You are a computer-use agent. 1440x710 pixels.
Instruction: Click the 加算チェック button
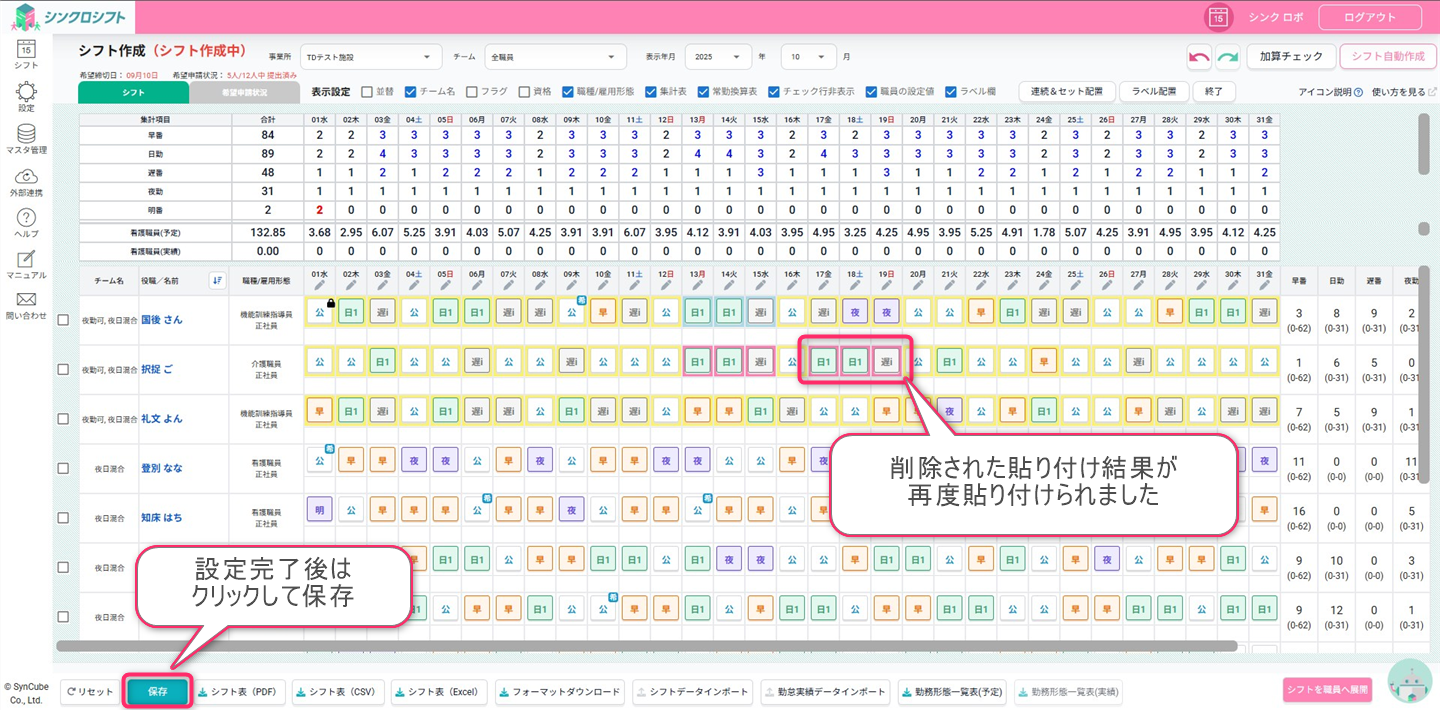tap(1290, 57)
